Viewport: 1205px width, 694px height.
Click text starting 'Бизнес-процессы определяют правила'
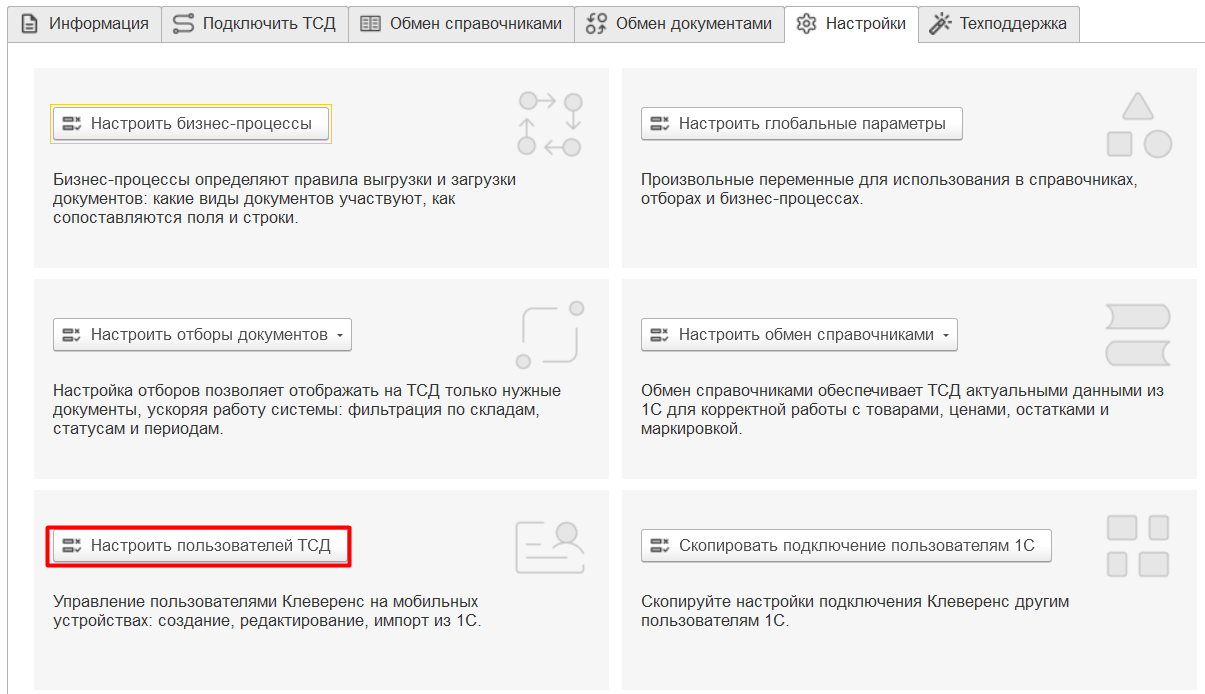284,199
